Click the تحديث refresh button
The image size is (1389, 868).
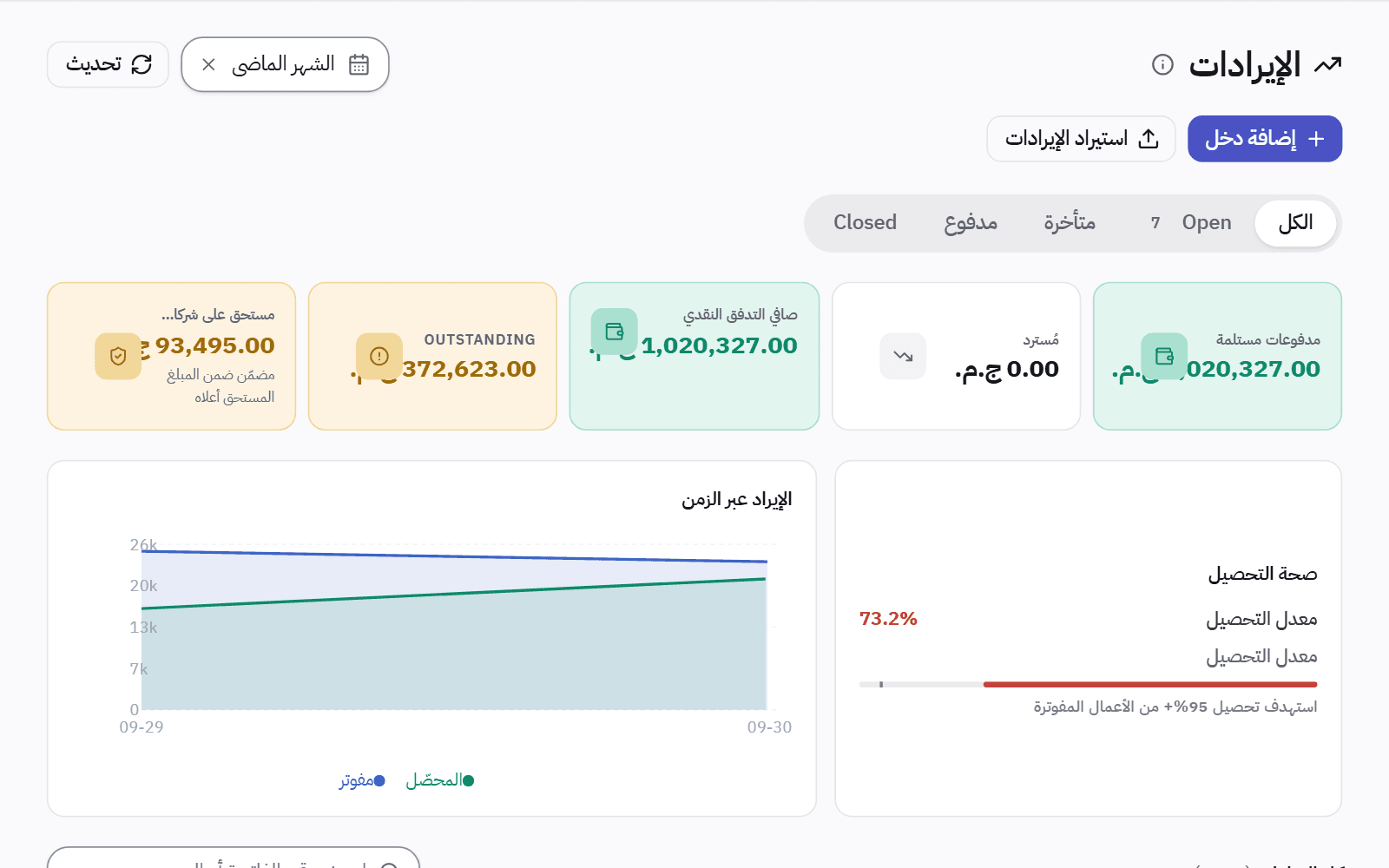(x=108, y=64)
